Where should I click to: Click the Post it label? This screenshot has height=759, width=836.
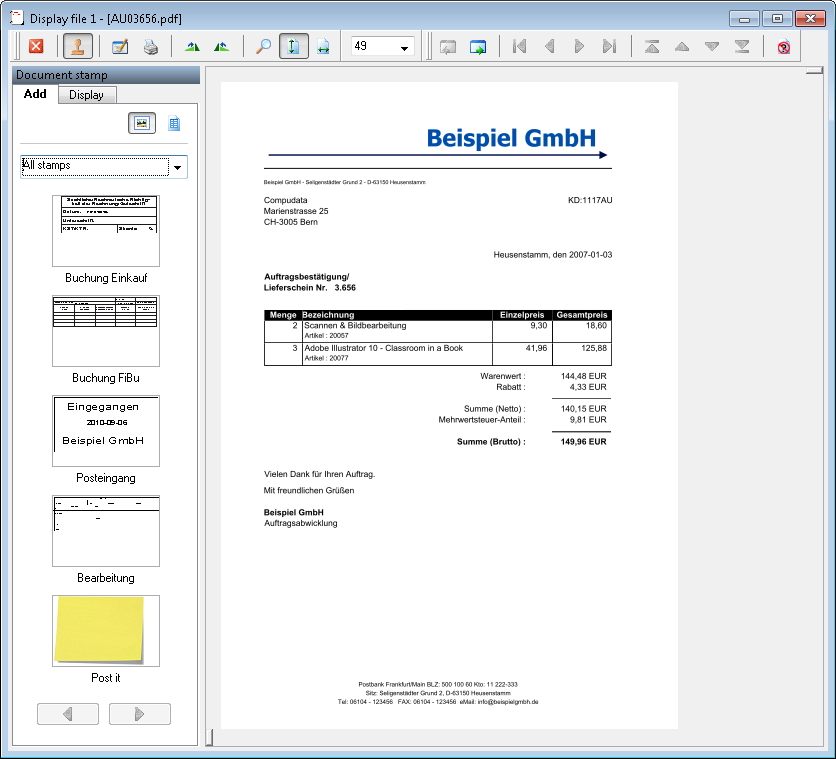tap(106, 677)
